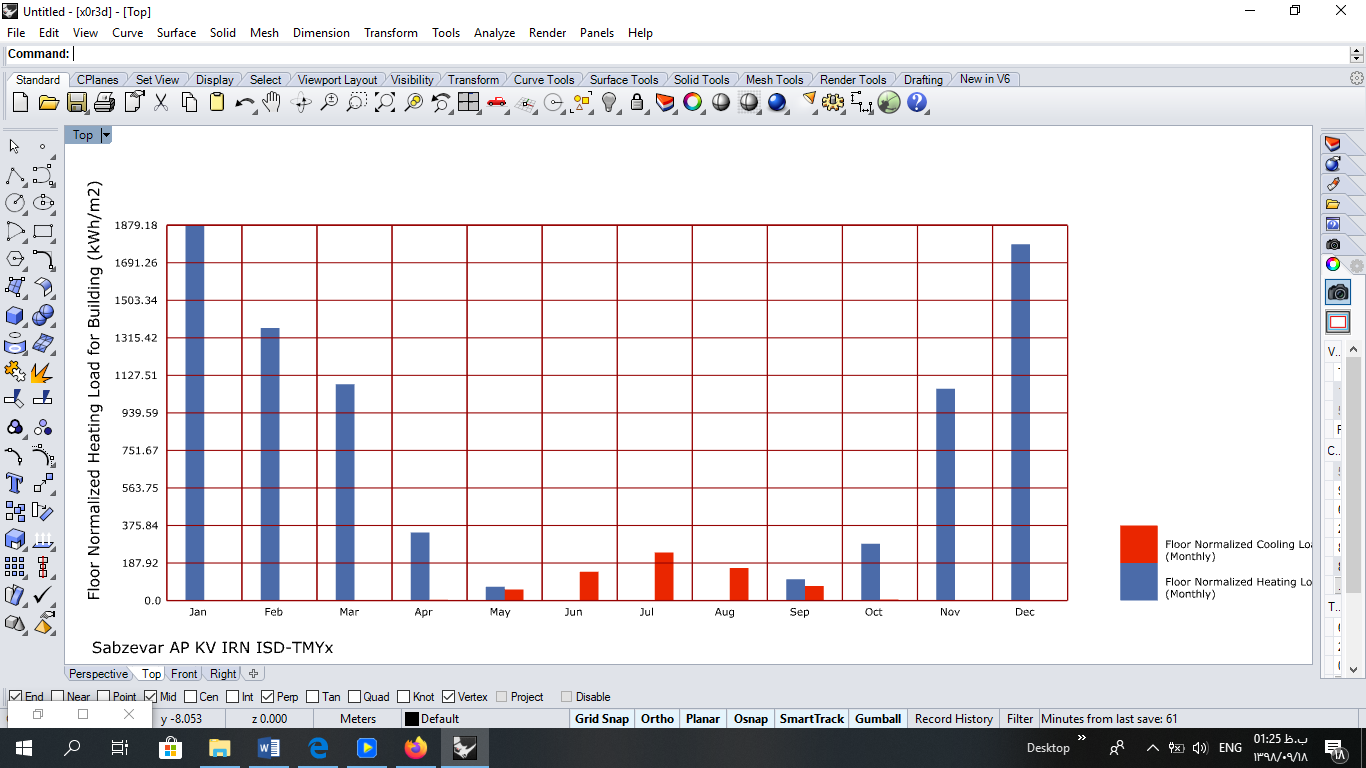
Task: Select the Cut scissors icon
Action: [161, 102]
